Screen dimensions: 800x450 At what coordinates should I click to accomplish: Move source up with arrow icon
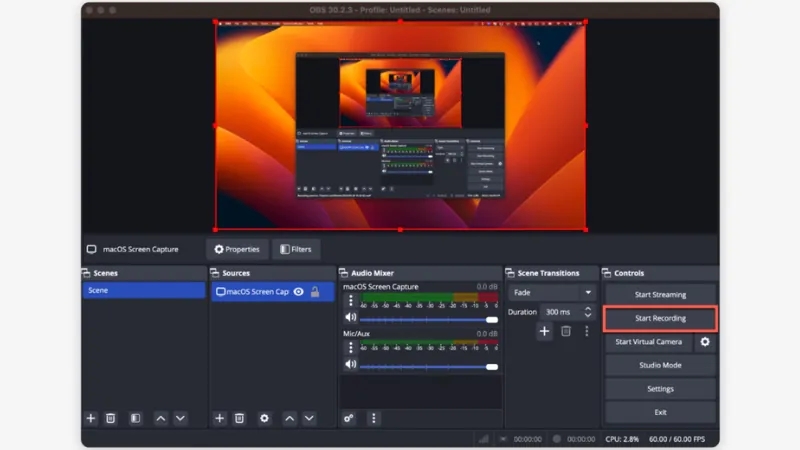pos(290,418)
